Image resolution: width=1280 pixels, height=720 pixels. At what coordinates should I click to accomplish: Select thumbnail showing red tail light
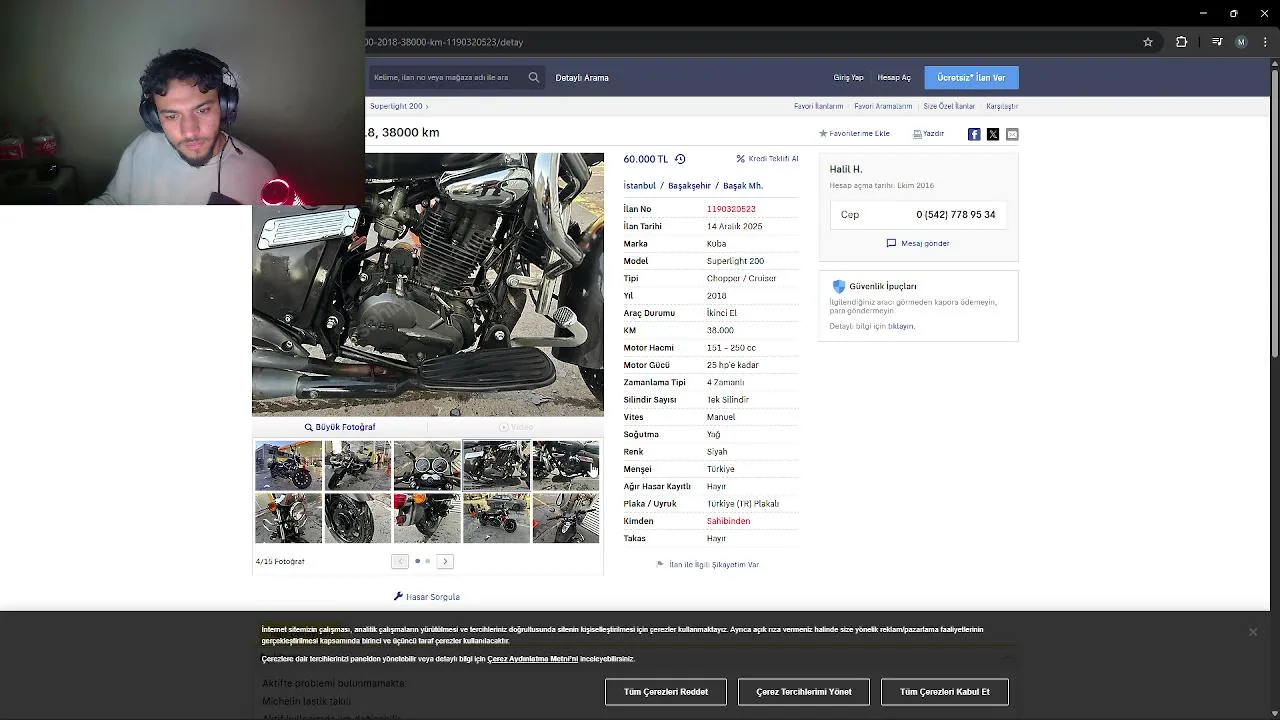[x=427, y=518]
